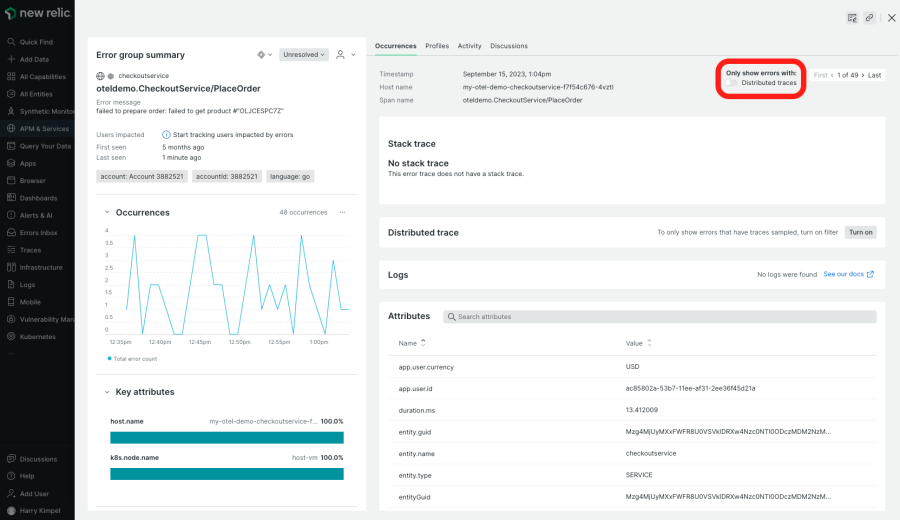
Task: Click the checkoutservice entity link
Action: tap(143, 76)
